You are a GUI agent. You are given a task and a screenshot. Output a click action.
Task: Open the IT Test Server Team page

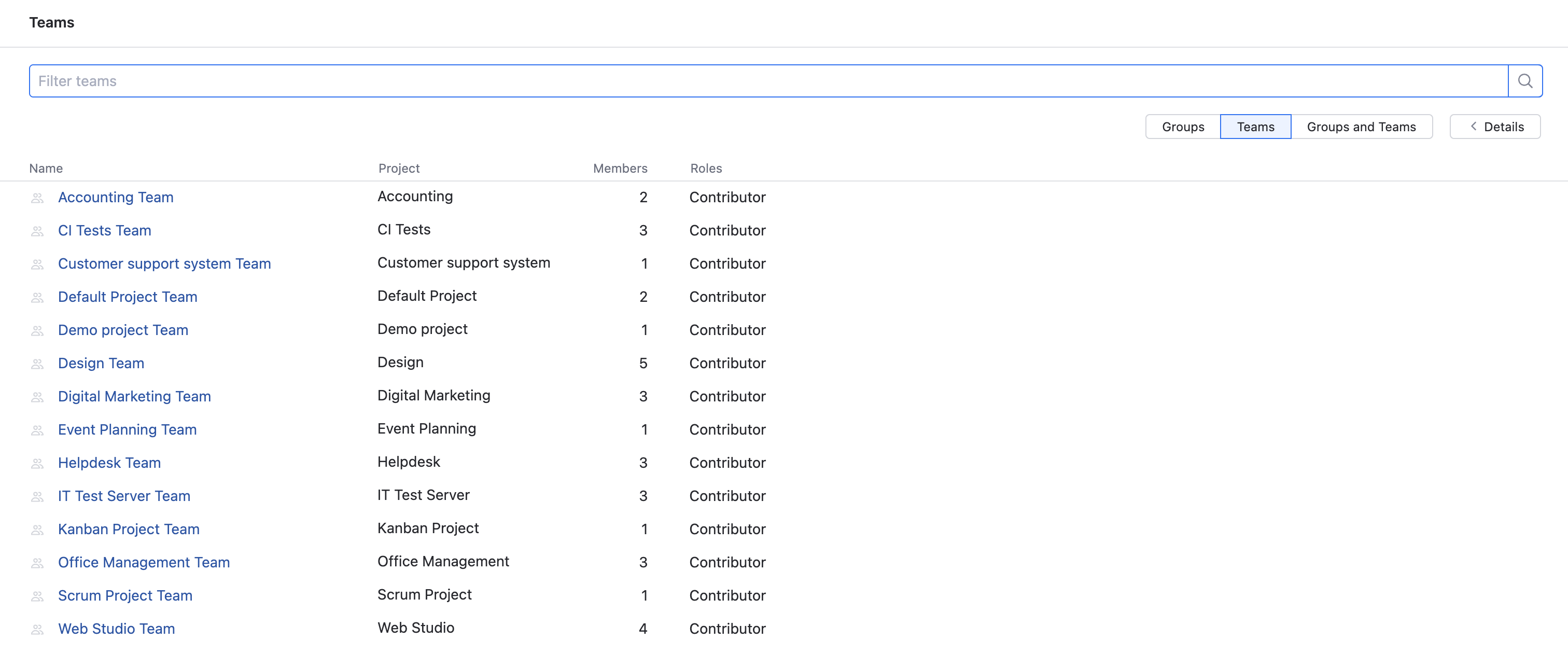tap(123, 496)
